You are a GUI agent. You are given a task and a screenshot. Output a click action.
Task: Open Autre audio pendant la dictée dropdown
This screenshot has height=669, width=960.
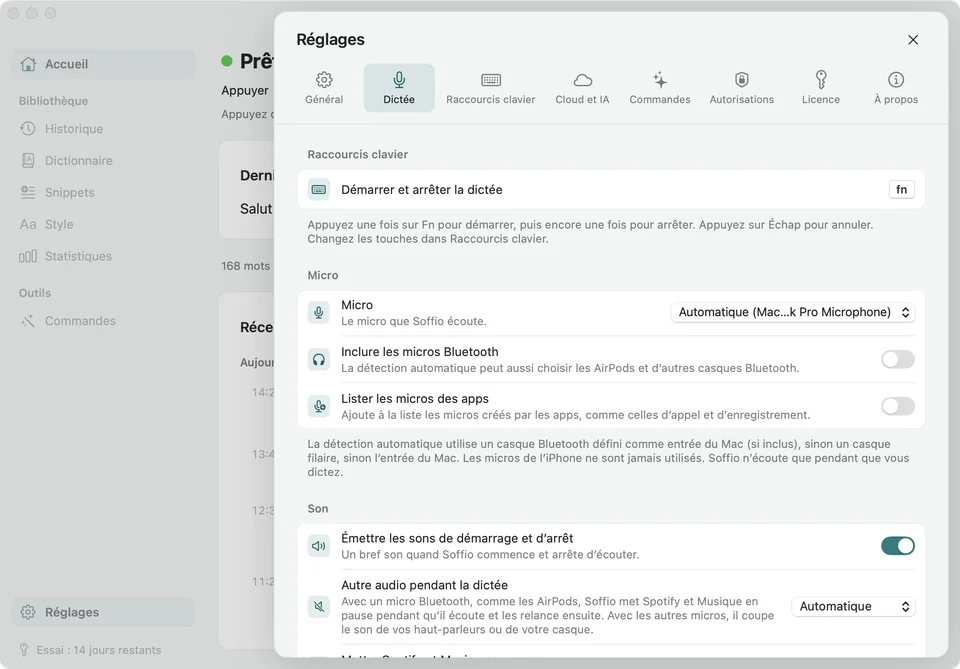[x=853, y=607]
